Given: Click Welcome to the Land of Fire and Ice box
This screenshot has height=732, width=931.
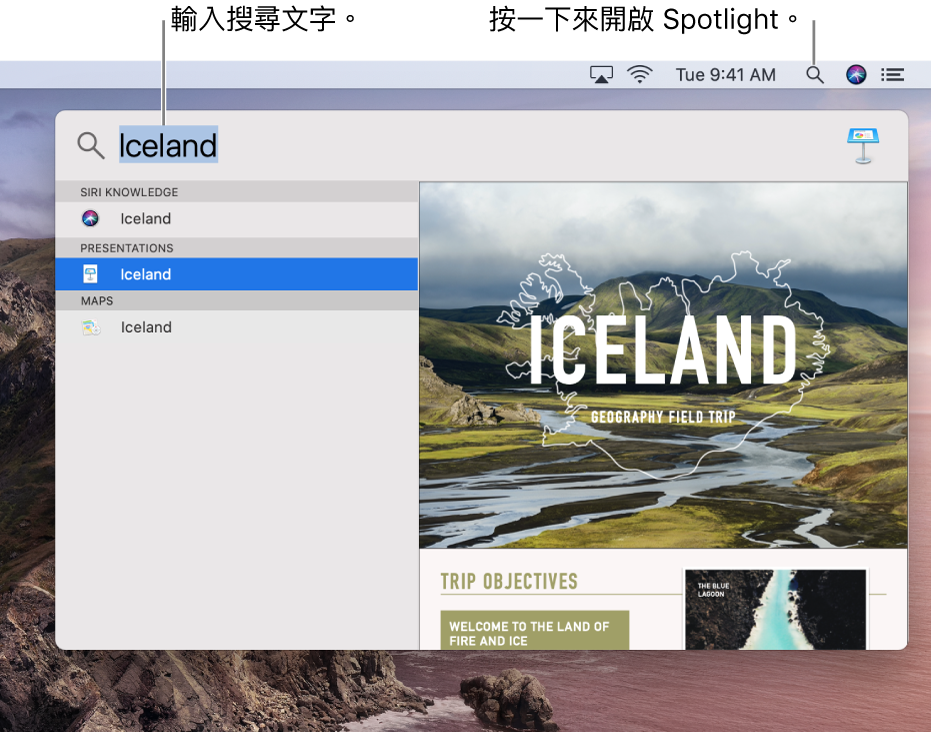Looking at the screenshot, I should click(534, 630).
